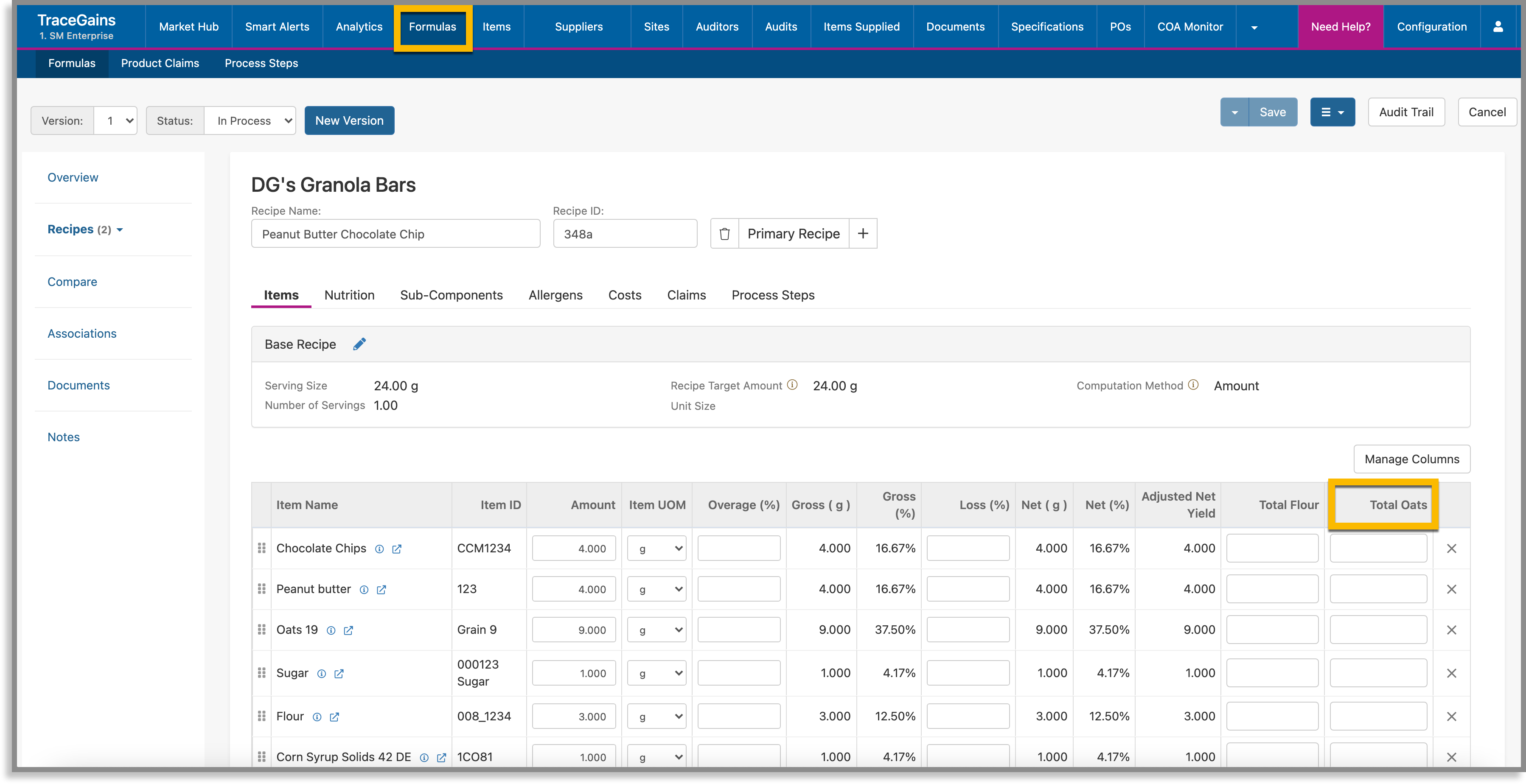Viewport: 1526px width, 784px height.
Task: Remove the Oats 19 row
Action: click(x=1451, y=630)
